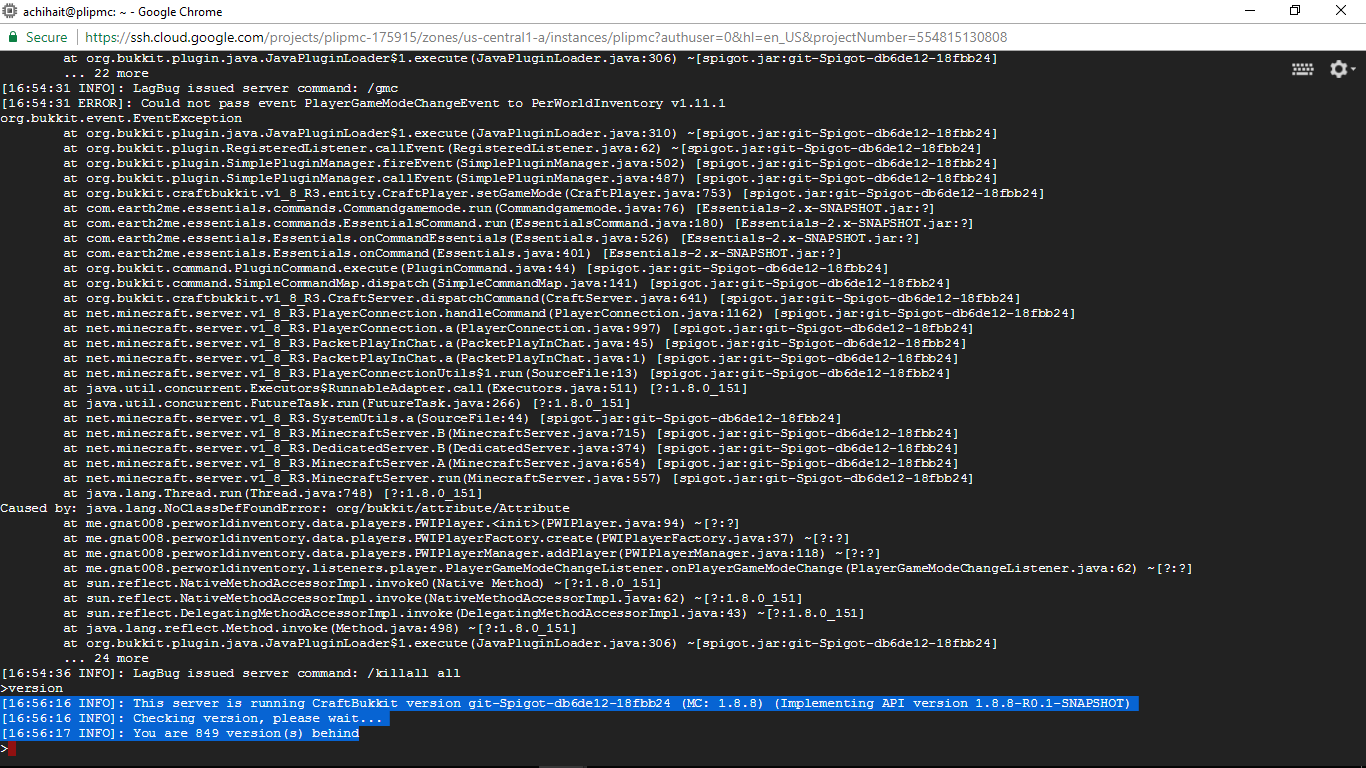
Task: Click the 'CraftServer.dispatchCommand' stack line
Action: click(541, 298)
